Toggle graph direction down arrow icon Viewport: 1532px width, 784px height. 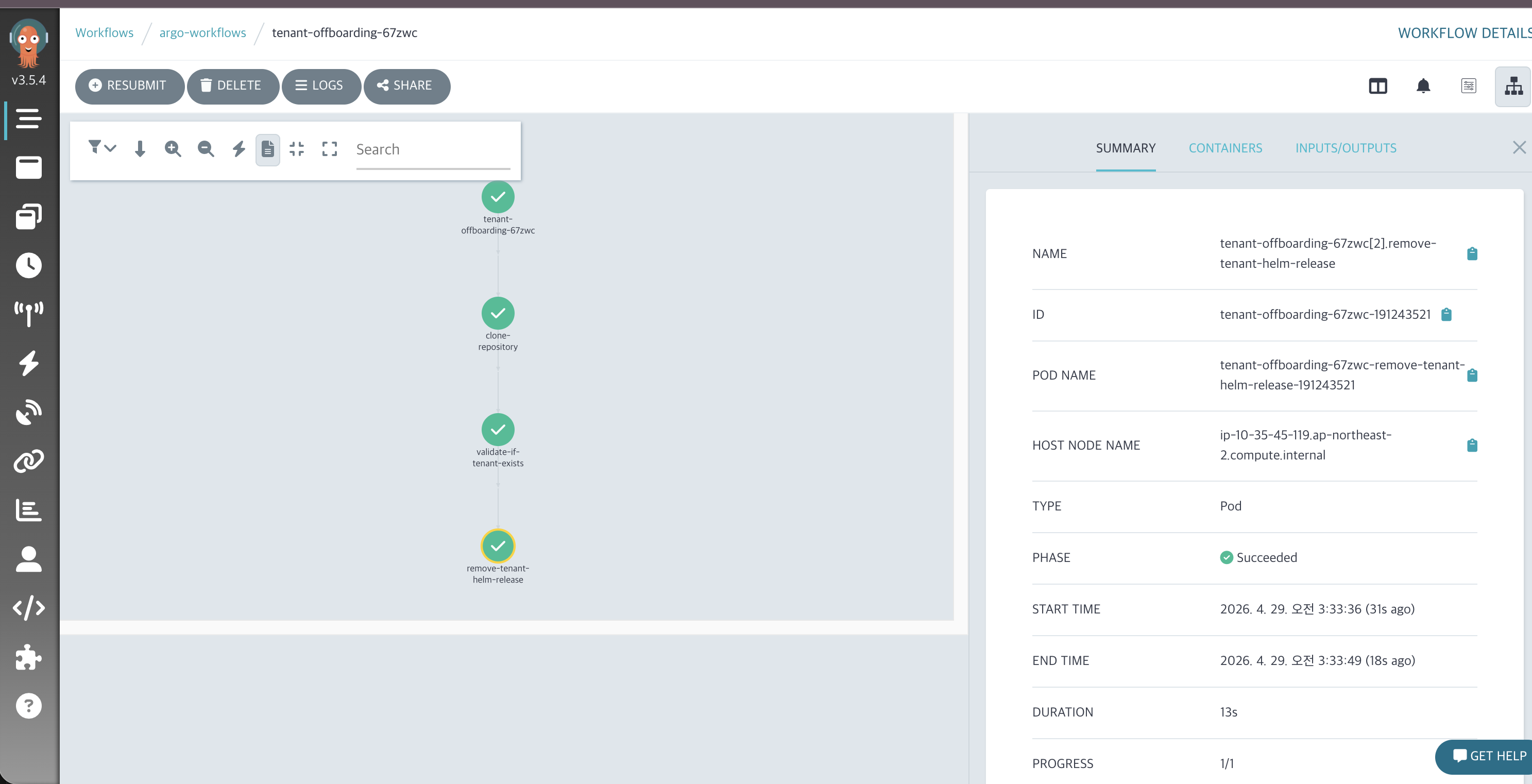pos(140,149)
